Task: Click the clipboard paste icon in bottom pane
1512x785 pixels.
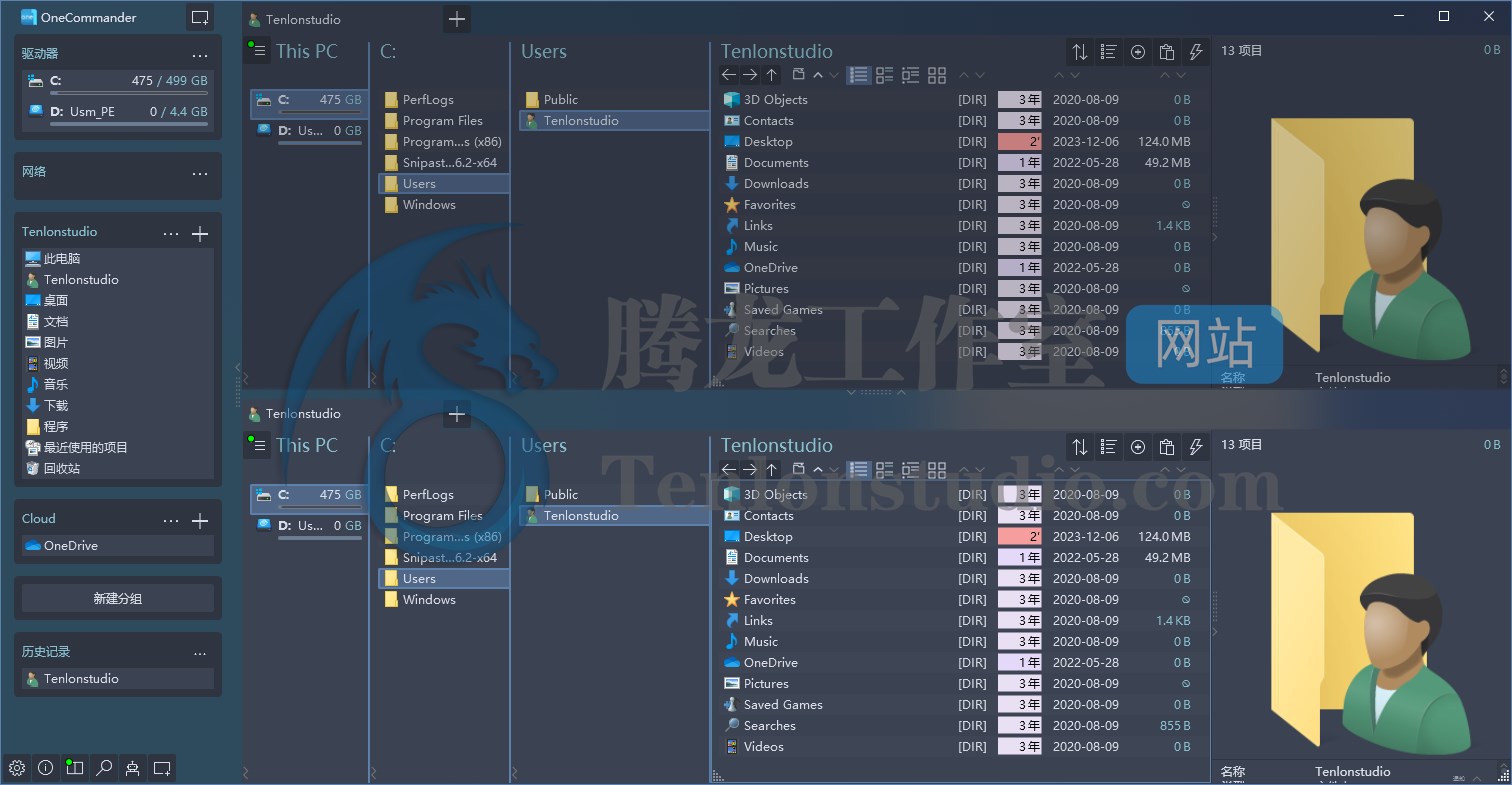Action: point(1167,447)
